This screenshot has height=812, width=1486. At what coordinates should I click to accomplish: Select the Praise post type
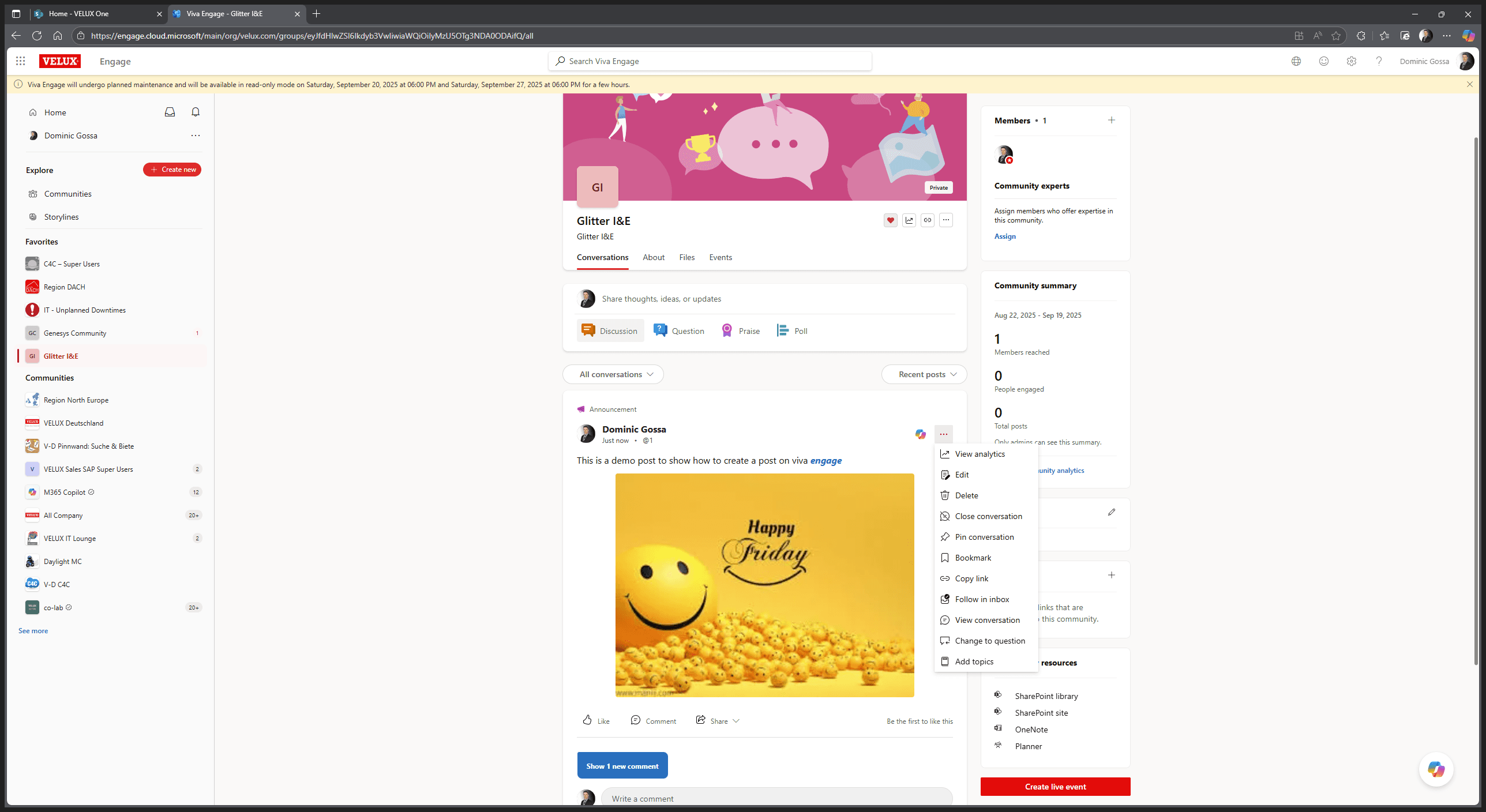click(741, 330)
